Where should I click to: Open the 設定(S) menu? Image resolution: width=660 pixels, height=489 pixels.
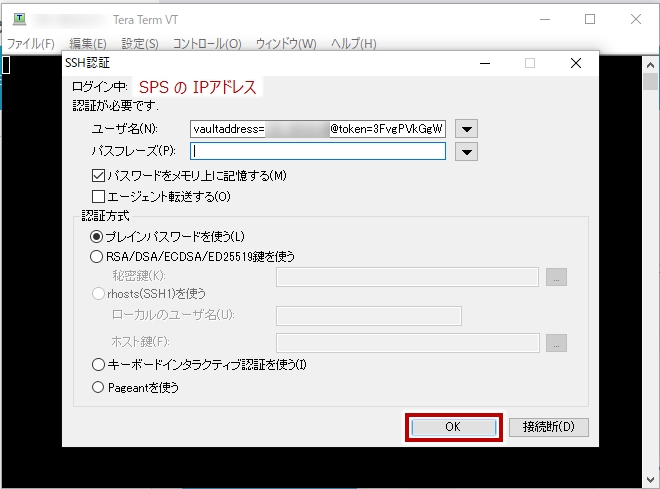[140, 44]
